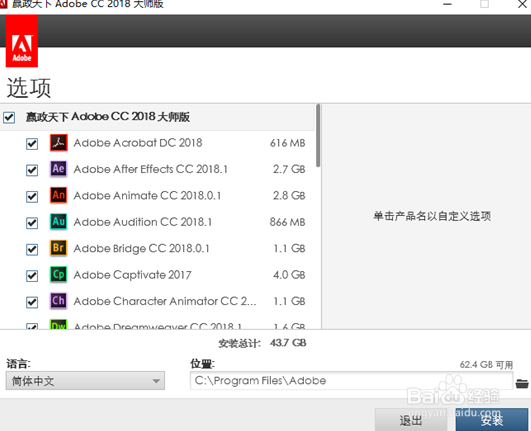Uncheck the master Adobe CC 2018 大师版 checkbox
531x431 pixels.
pos(9,117)
